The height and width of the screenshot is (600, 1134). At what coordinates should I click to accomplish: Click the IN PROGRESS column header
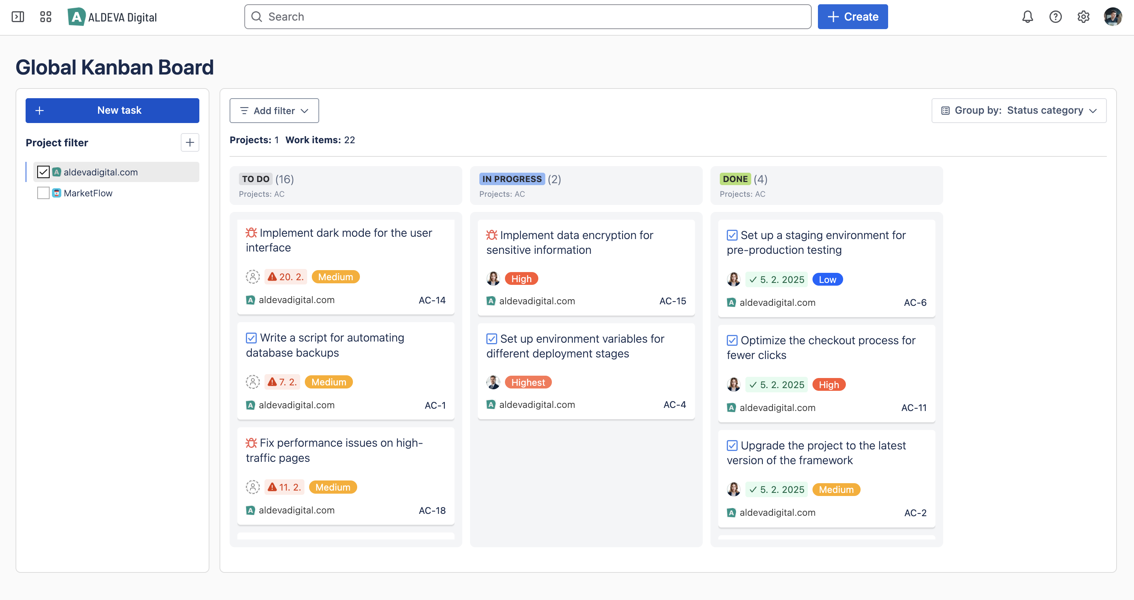[x=511, y=180]
